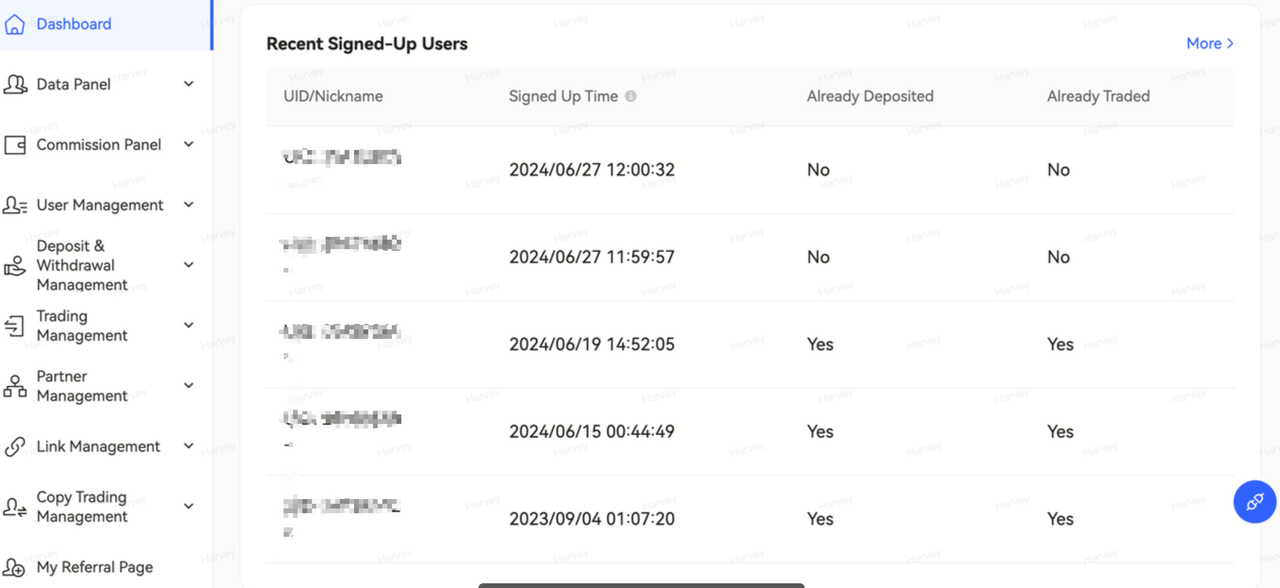This screenshot has width=1280, height=588.
Task: Click the Trading Management icon
Action: coord(15,326)
